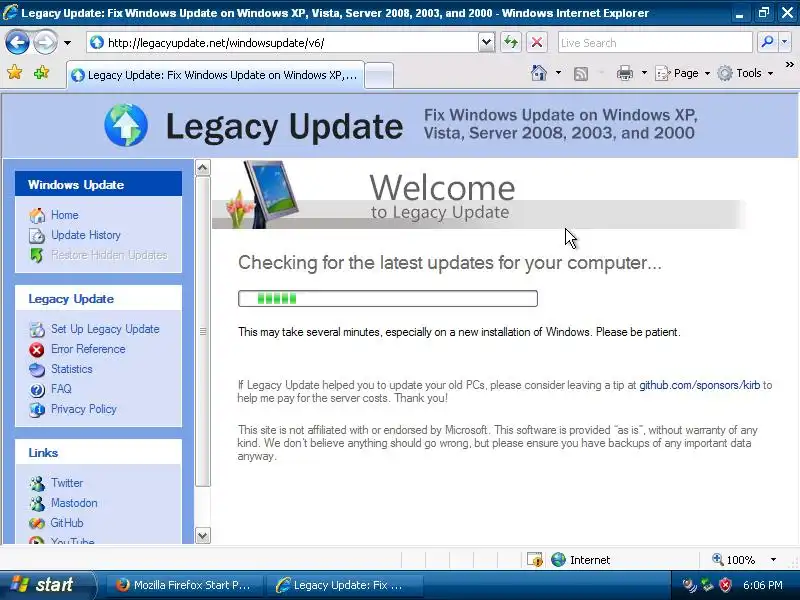Click the Set Up Legacy Update icon
Screen dimensions: 800x600
pos(37,330)
